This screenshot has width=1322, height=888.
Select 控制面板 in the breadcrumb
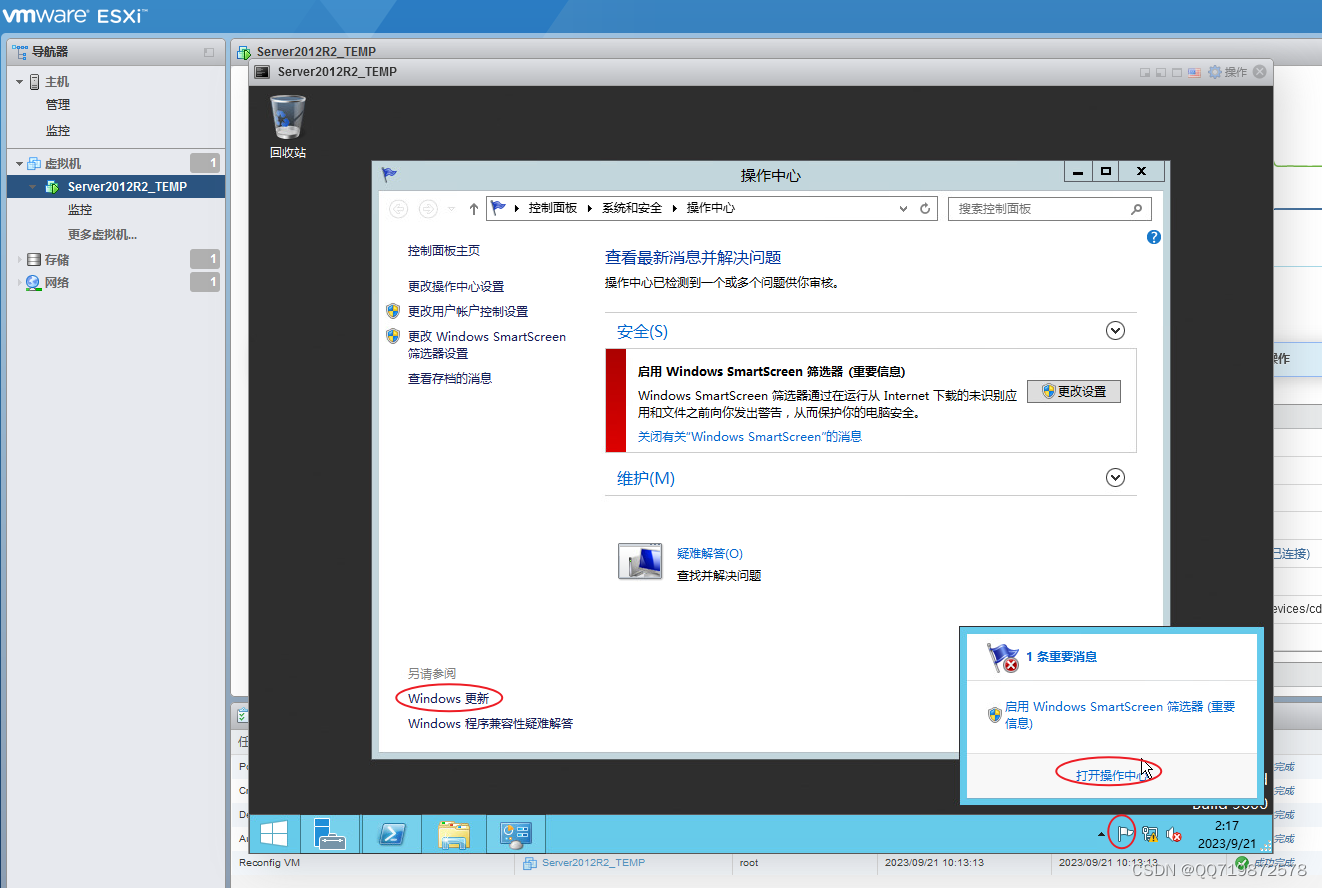[x=553, y=208]
